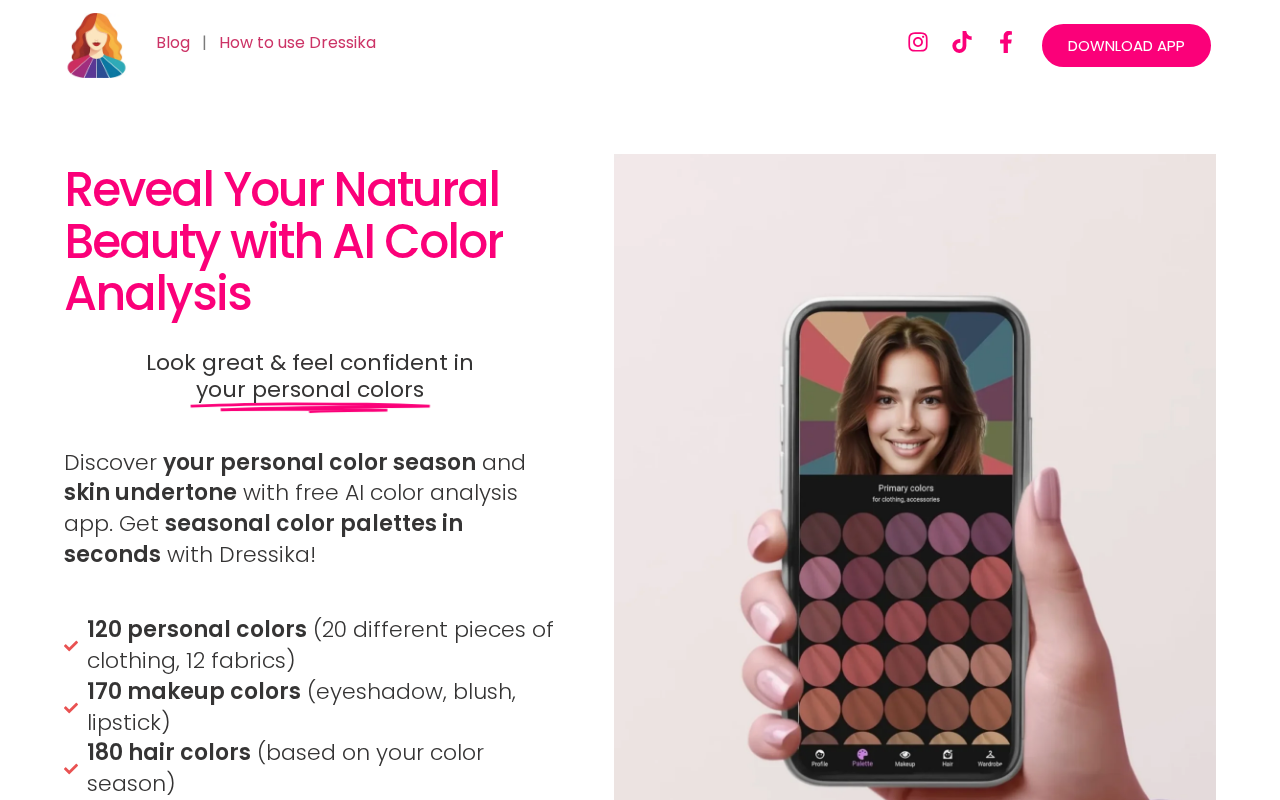
Task: Tap the Makeup eye icon in phone mockup
Action: click(x=905, y=757)
